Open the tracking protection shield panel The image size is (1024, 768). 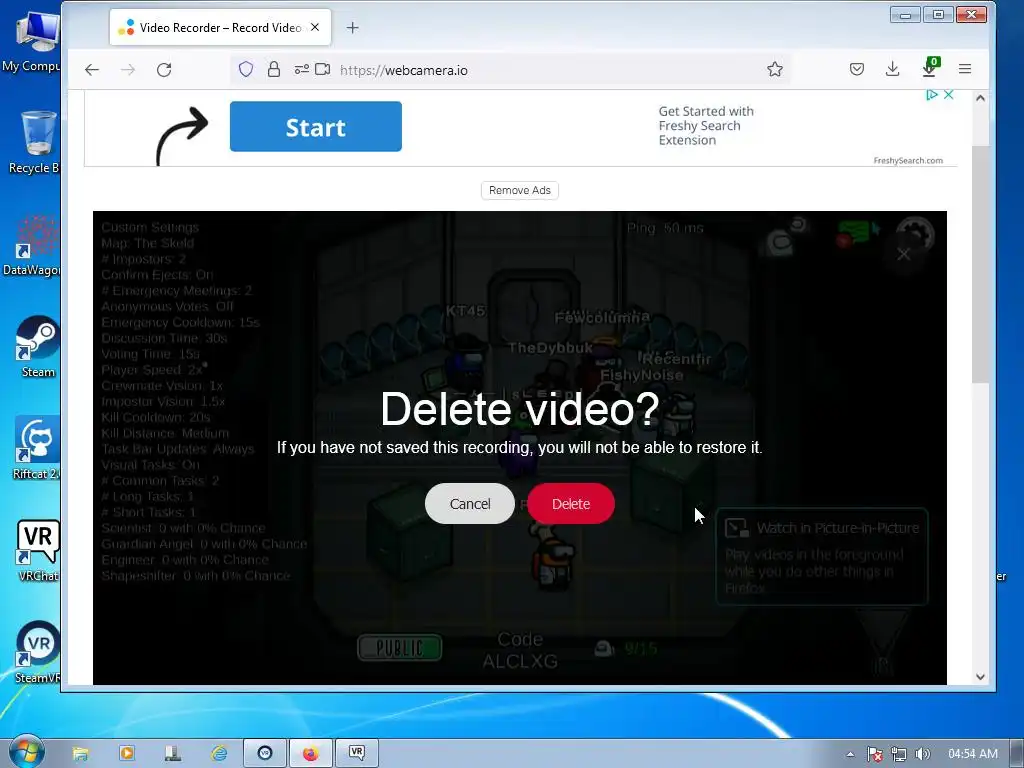tap(246, 69)
